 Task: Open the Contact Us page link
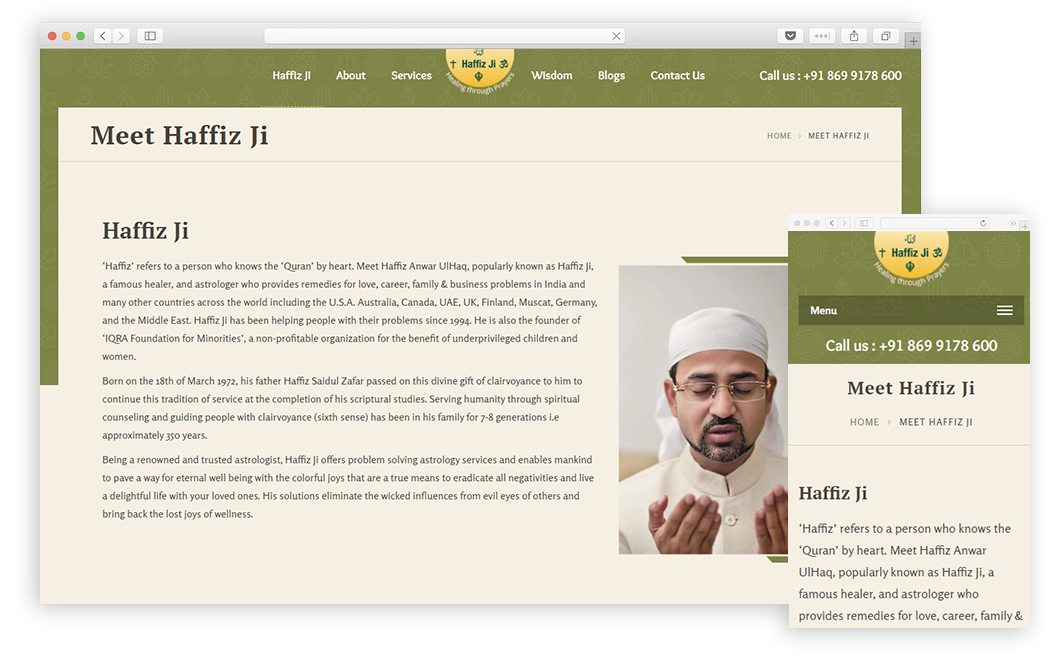tap(677, 76)
